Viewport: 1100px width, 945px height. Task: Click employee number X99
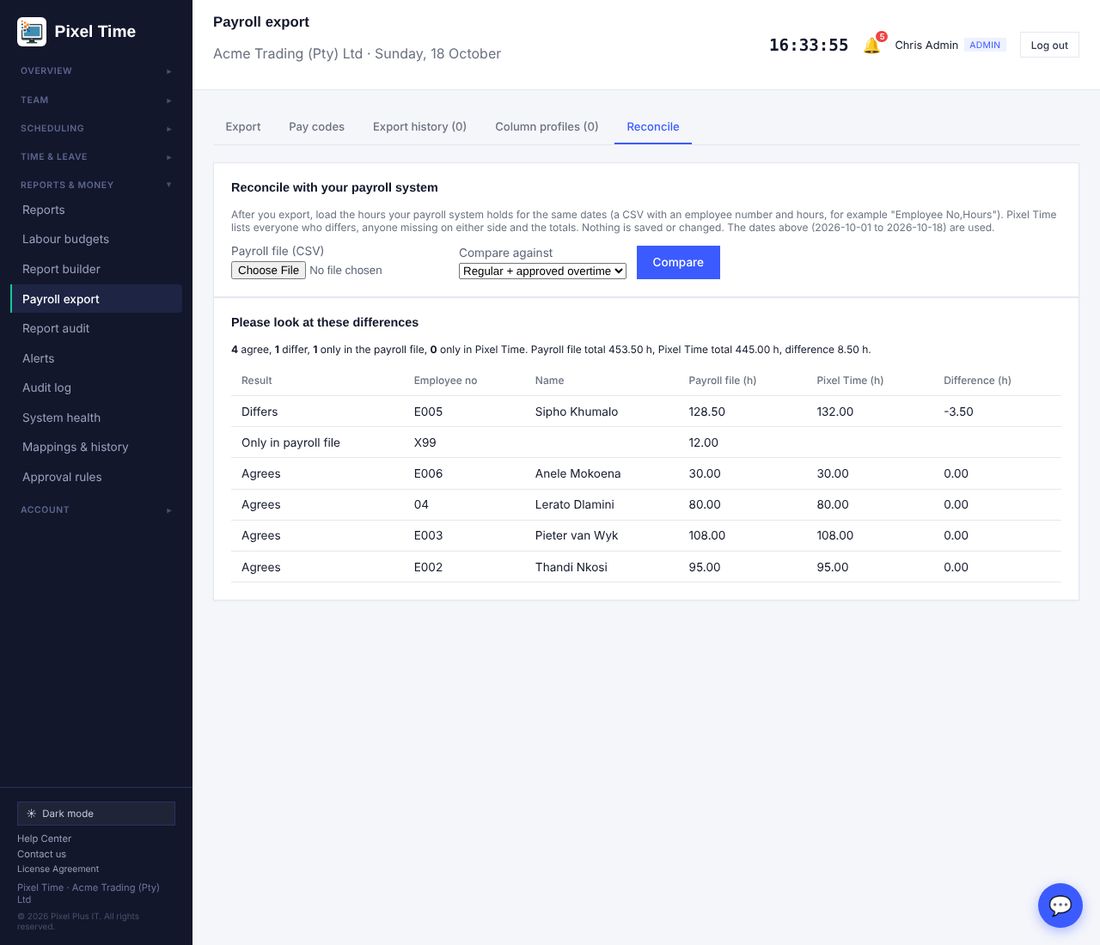click(424, 443)
